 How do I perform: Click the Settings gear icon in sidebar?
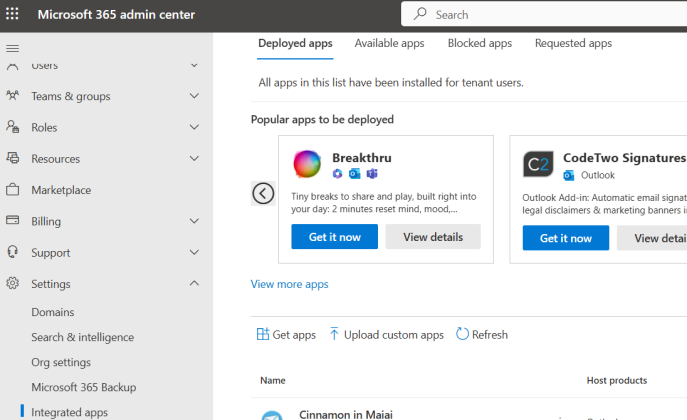coord(13,283)
